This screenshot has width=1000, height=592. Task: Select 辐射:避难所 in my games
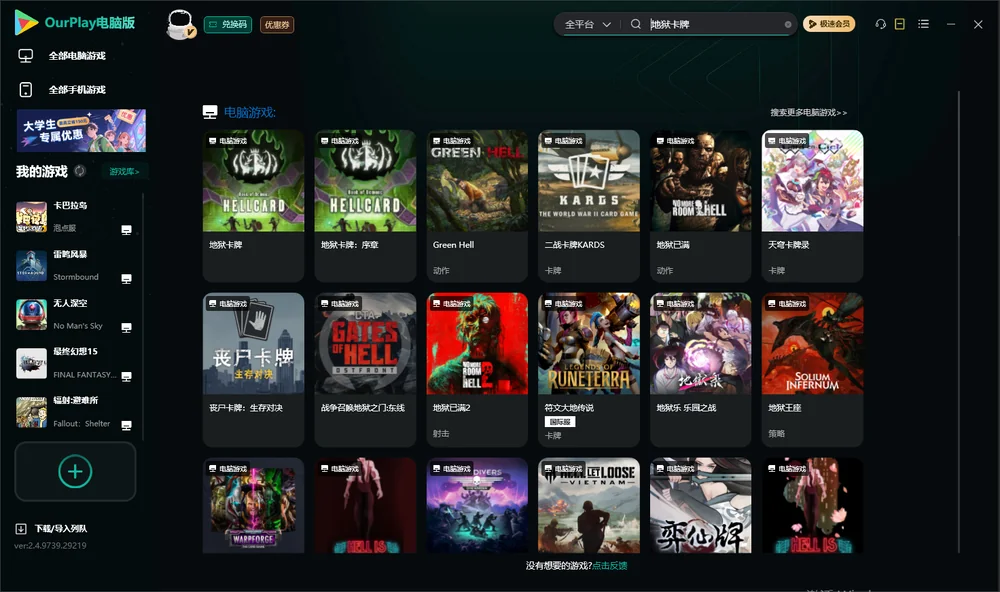[73, 412]
